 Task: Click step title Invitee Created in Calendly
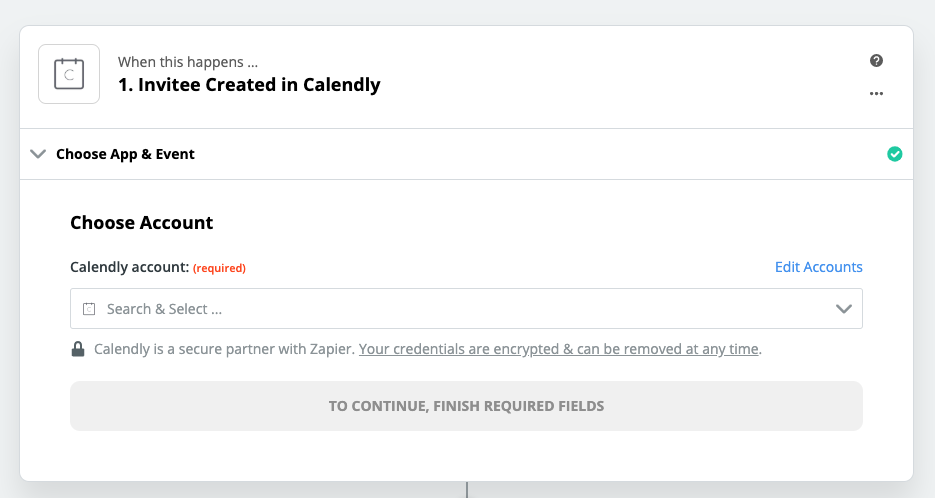249,85
